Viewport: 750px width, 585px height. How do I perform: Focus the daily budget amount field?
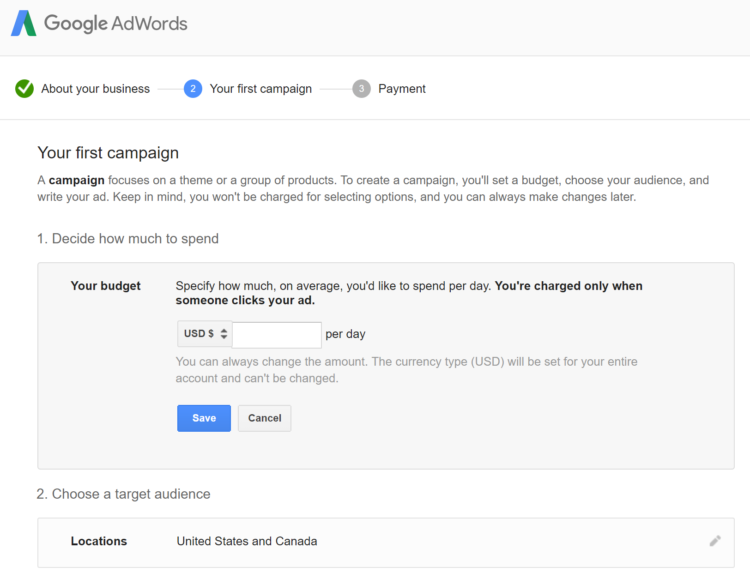tap(277, 334)
